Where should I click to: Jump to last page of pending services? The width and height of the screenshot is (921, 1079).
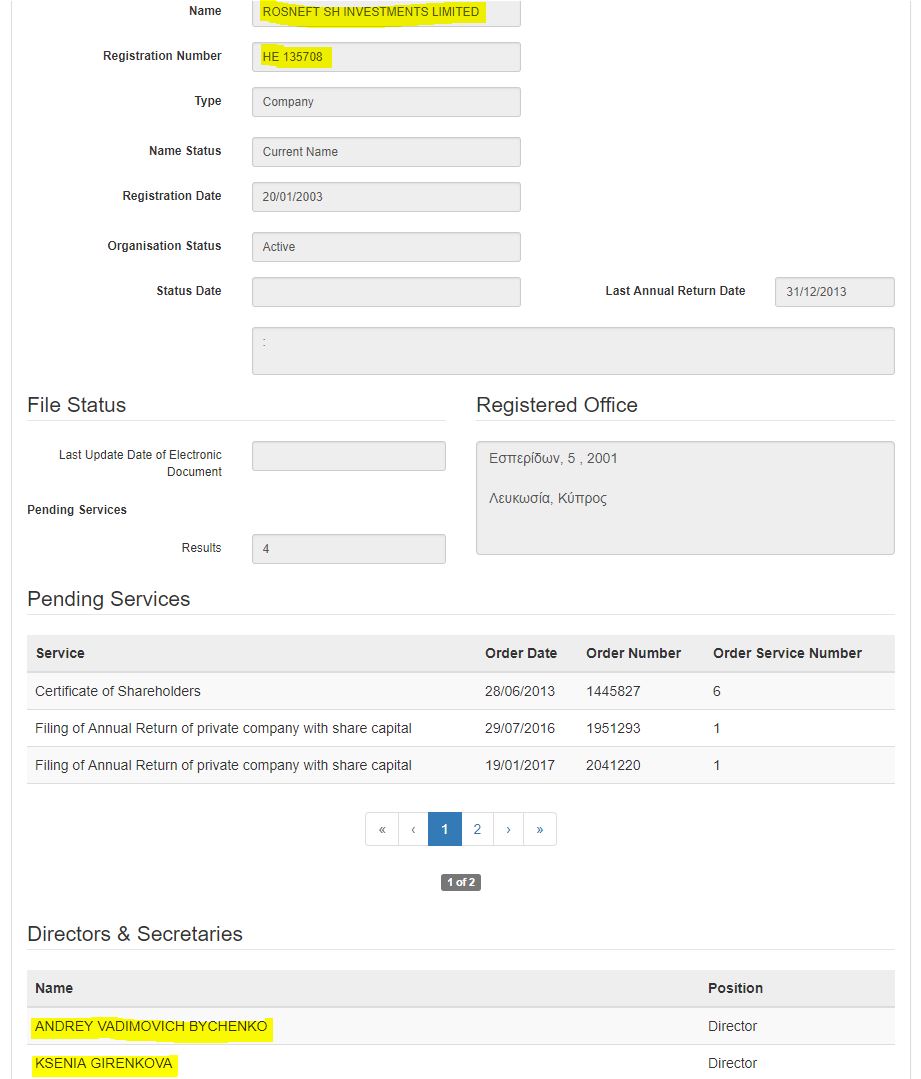click(540, 829)
